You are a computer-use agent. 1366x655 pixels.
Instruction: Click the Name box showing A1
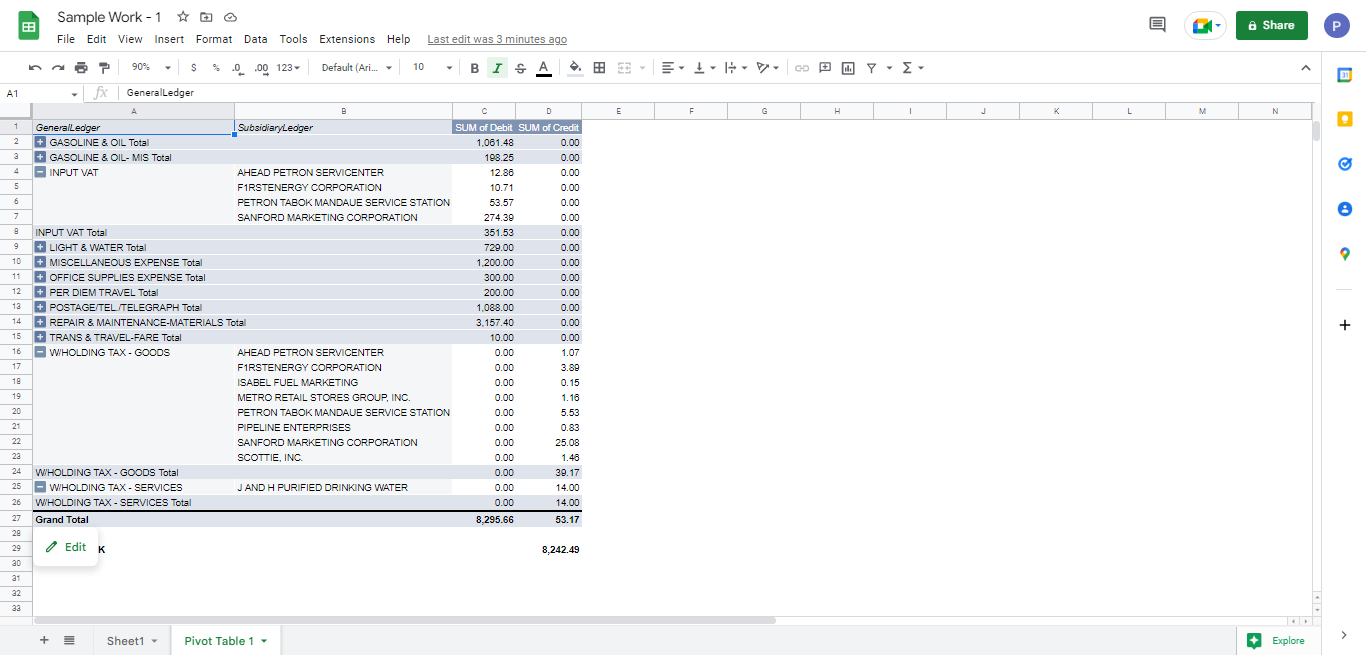click(42, 93)
